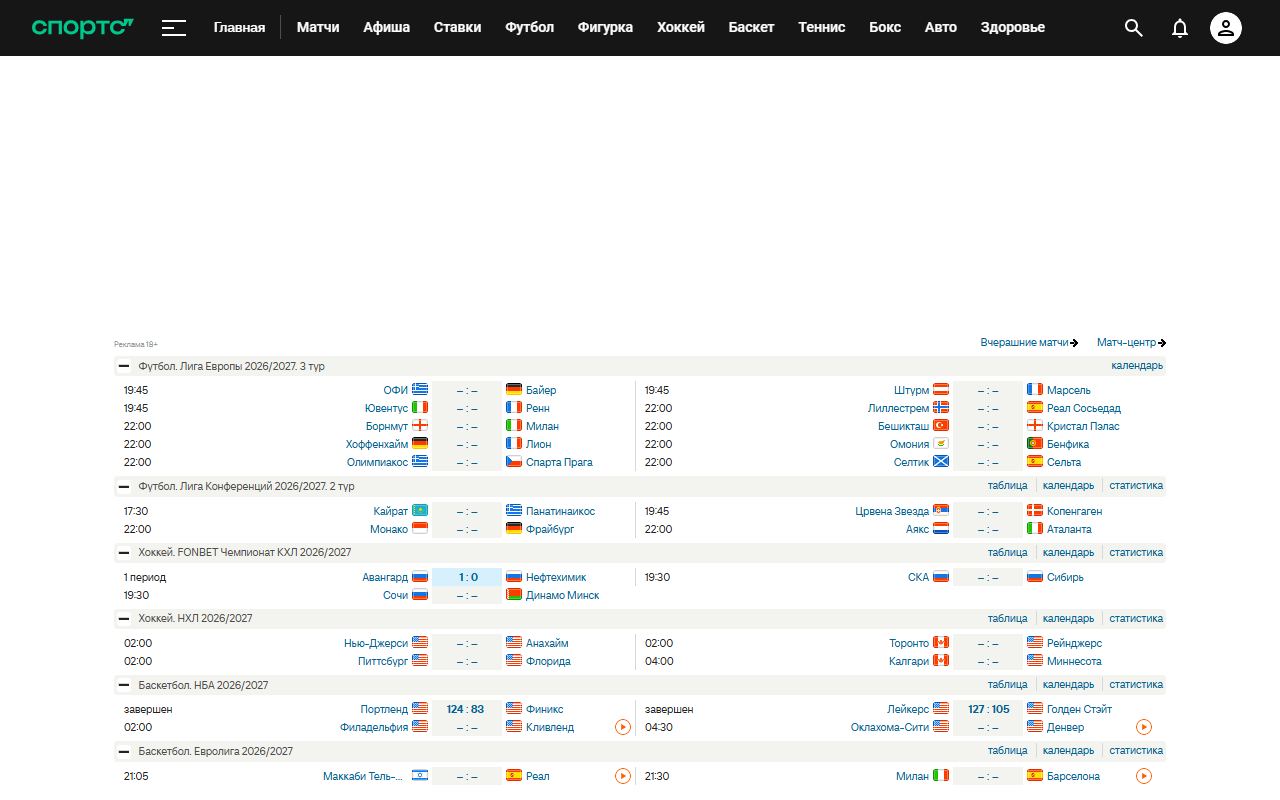Open the Хоккей menu section
This screenshot has height=800, width=1280.
(x=681, y=28)
